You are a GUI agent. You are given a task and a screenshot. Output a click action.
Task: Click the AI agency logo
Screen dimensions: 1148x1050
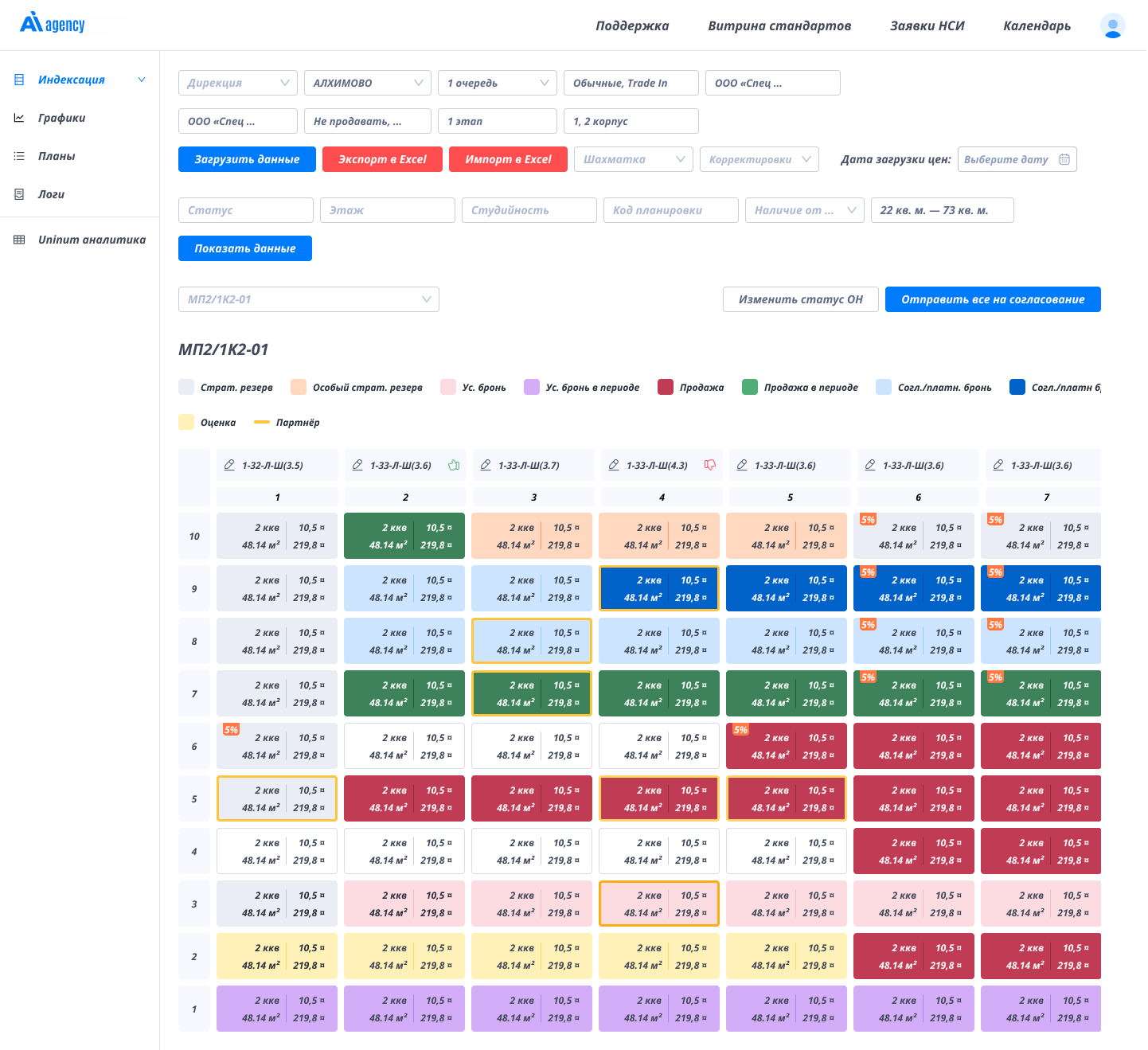click(x=53, y=24)
